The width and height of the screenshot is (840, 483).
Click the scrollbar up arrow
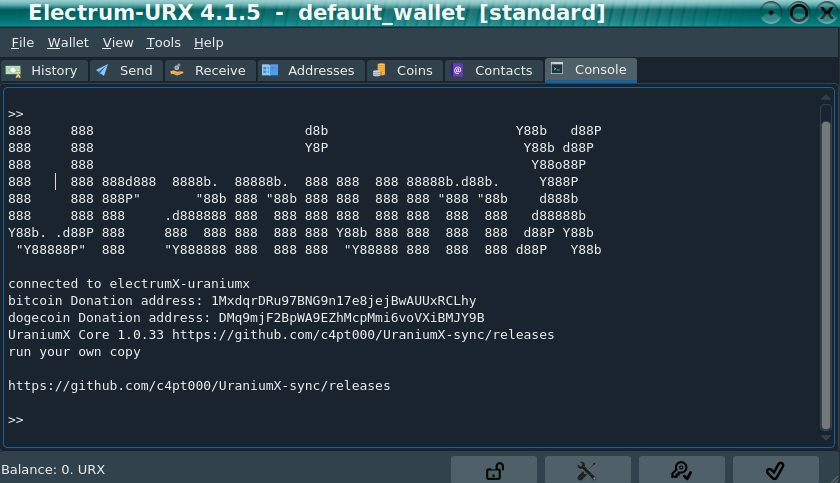click(826, 97)
